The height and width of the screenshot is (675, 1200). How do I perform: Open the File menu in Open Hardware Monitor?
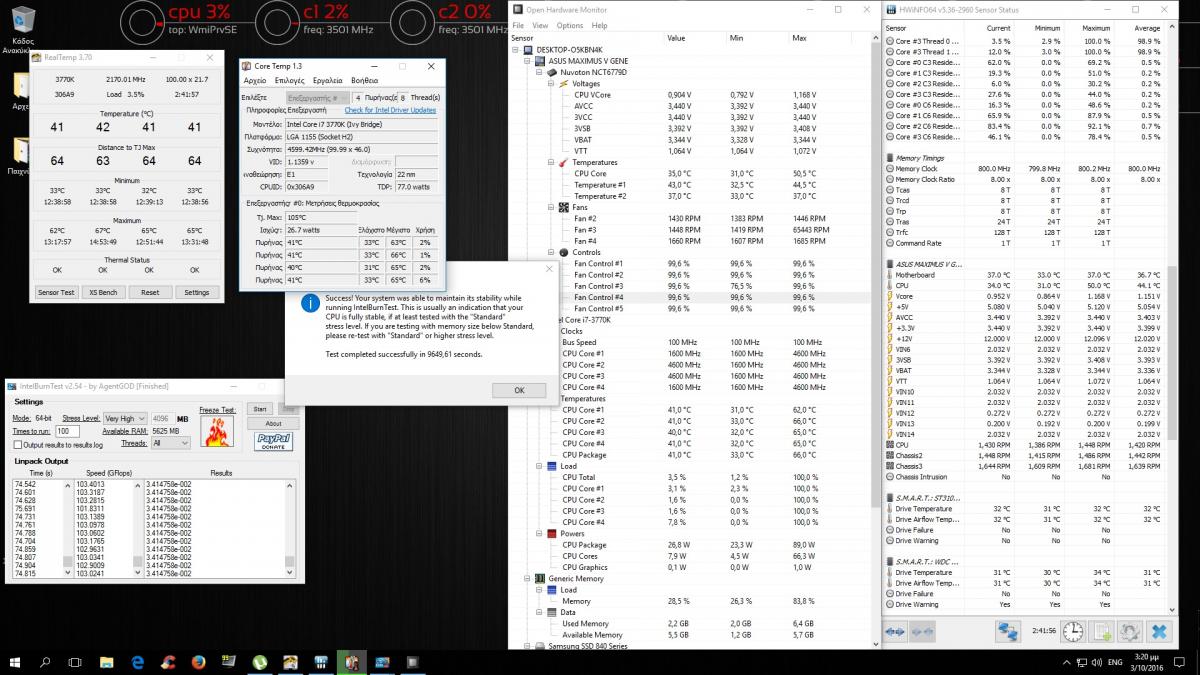[517, 25]
